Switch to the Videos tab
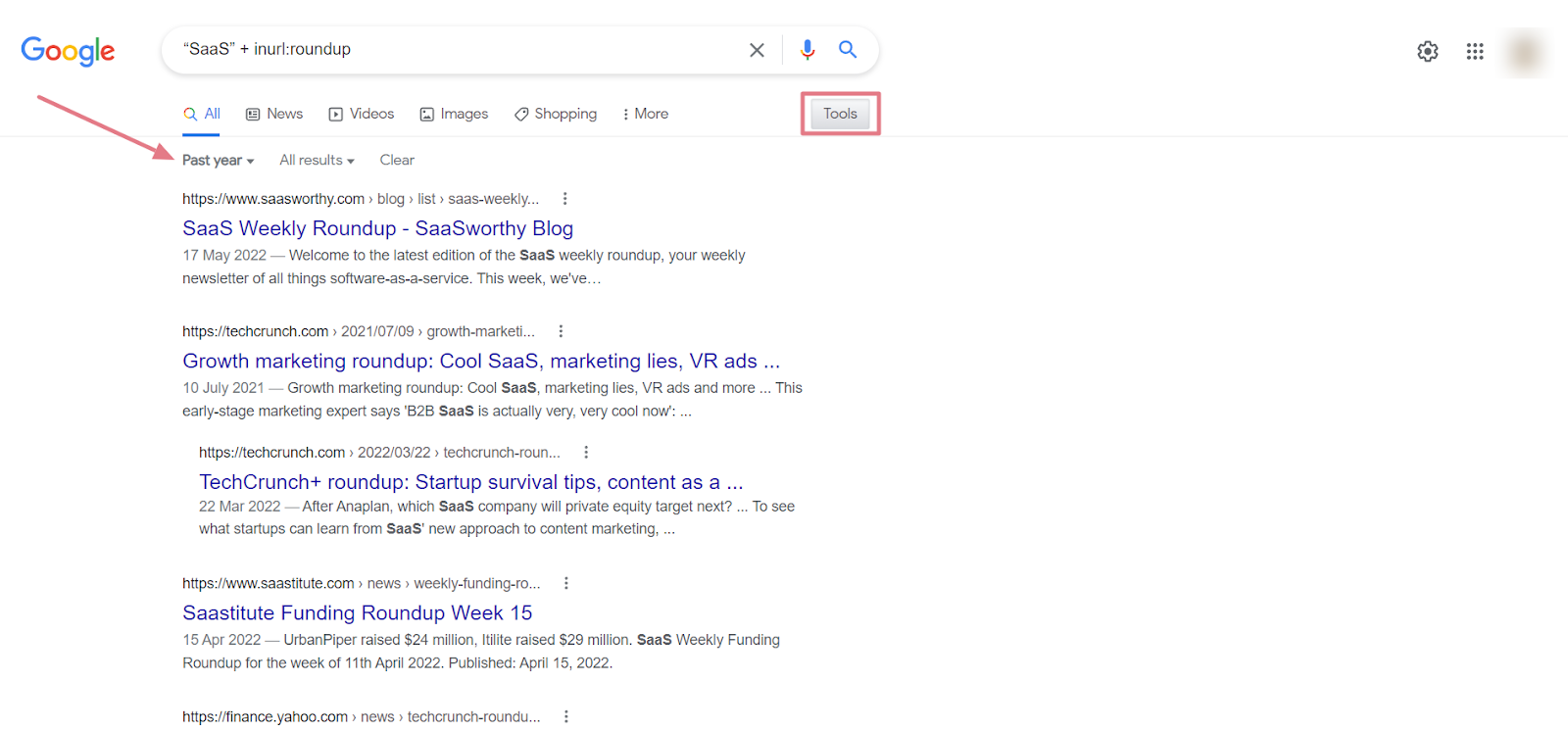 click(x=362, y=114)
